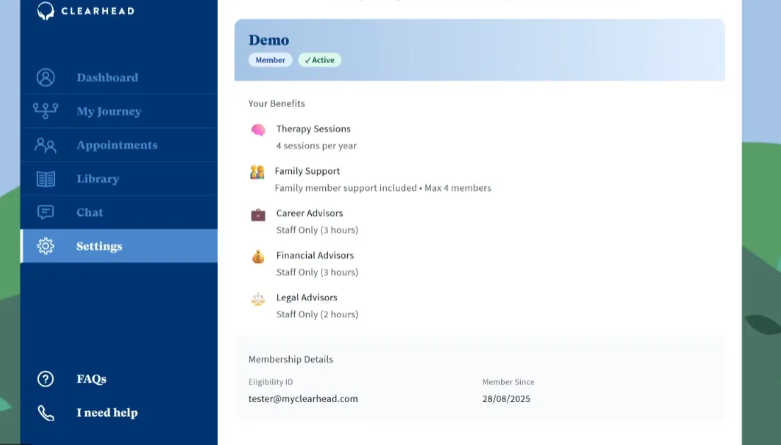781x445 pixels.
Task: Click Staff Only (3 hours) under Financial Advisors
Action: [x=317, y=272]
